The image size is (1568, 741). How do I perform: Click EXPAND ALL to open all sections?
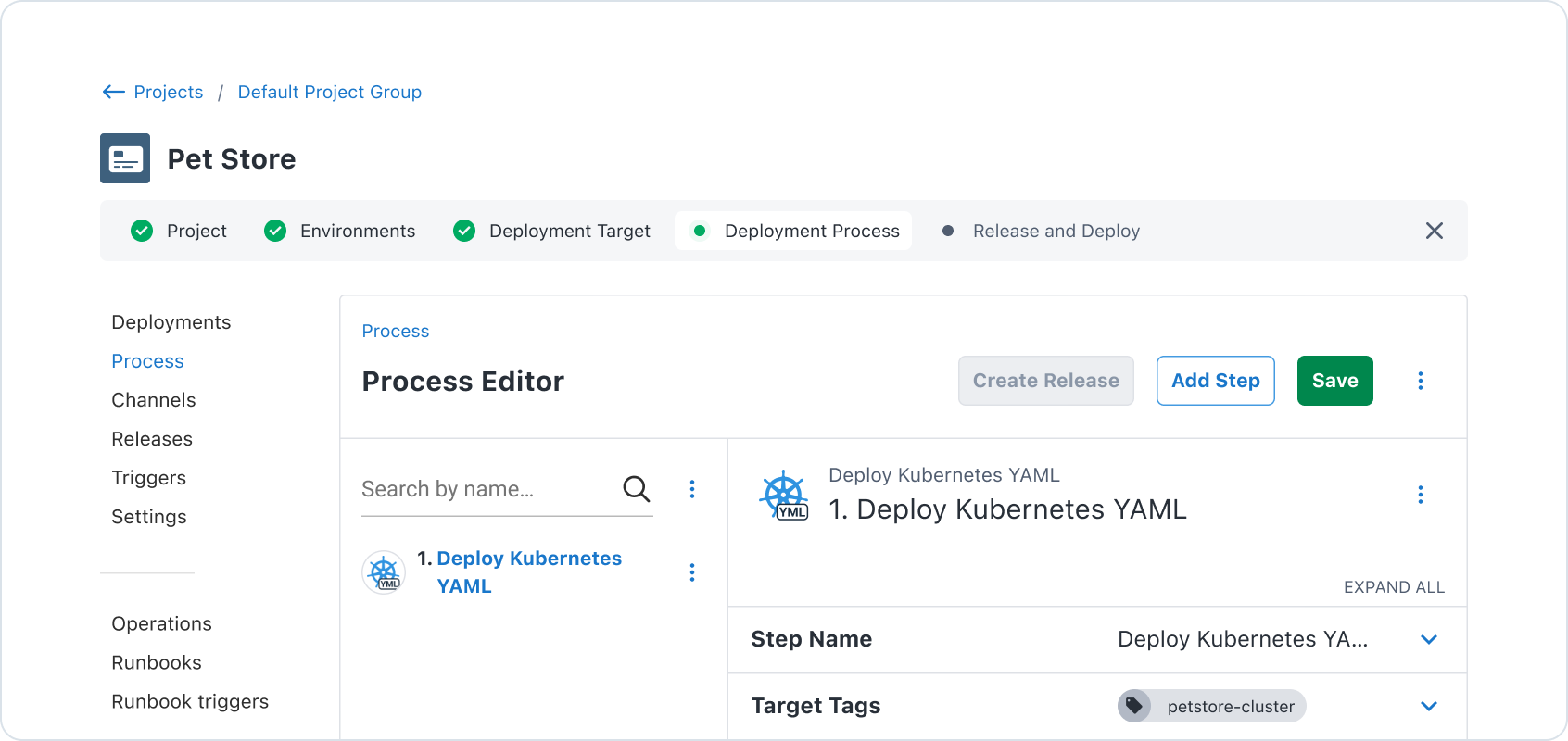(1393, 587)
